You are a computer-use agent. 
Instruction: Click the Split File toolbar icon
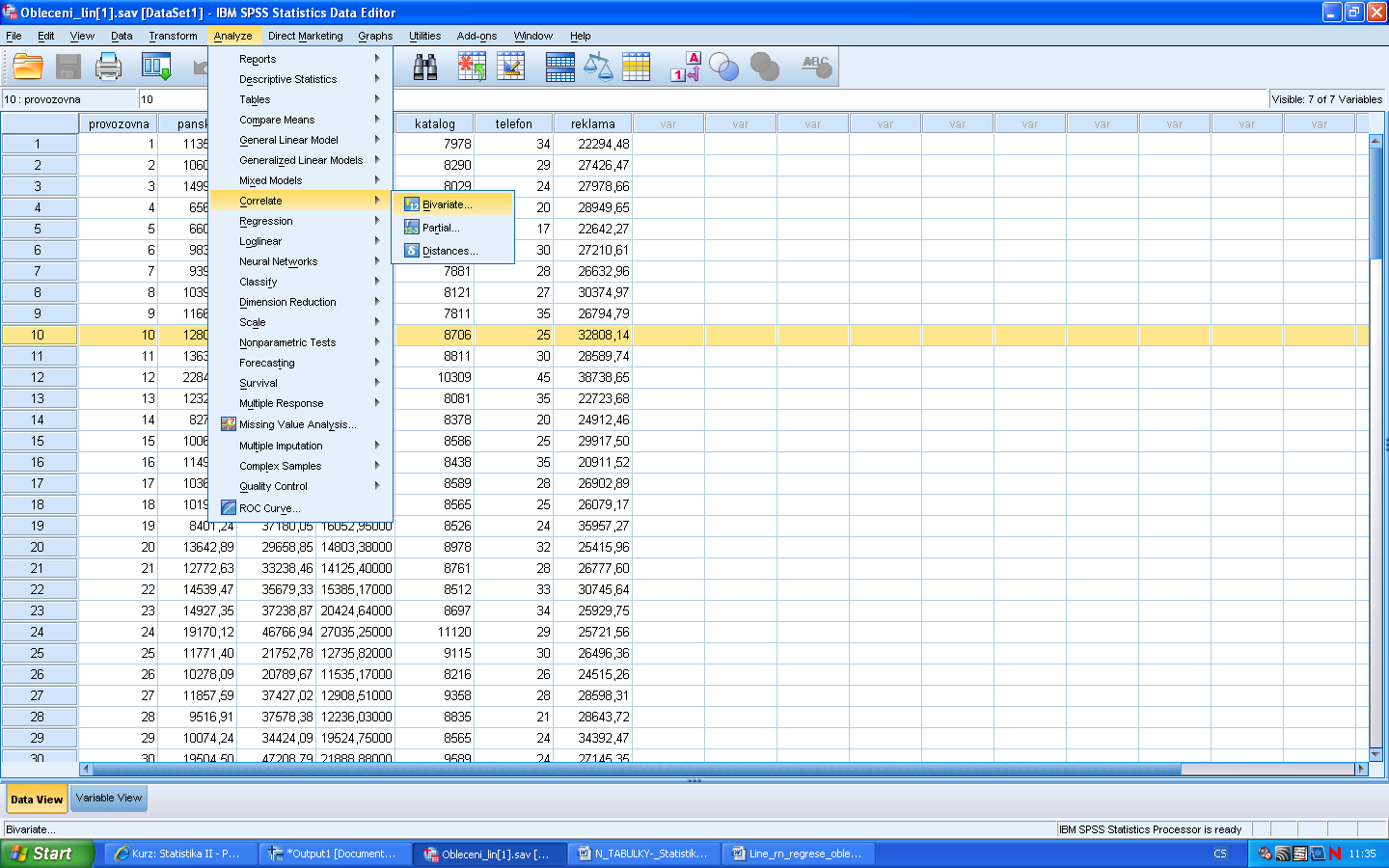tap(560, 67)
